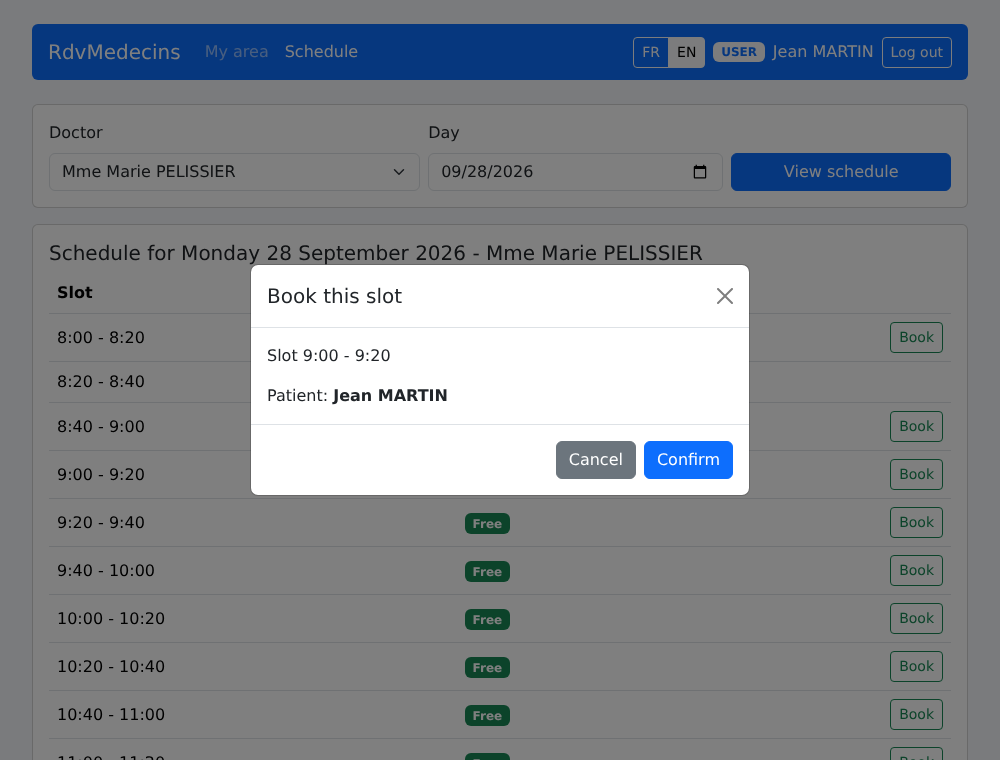Log out of the account
This screenshot has width=1000, height=760.
(916, 52)
